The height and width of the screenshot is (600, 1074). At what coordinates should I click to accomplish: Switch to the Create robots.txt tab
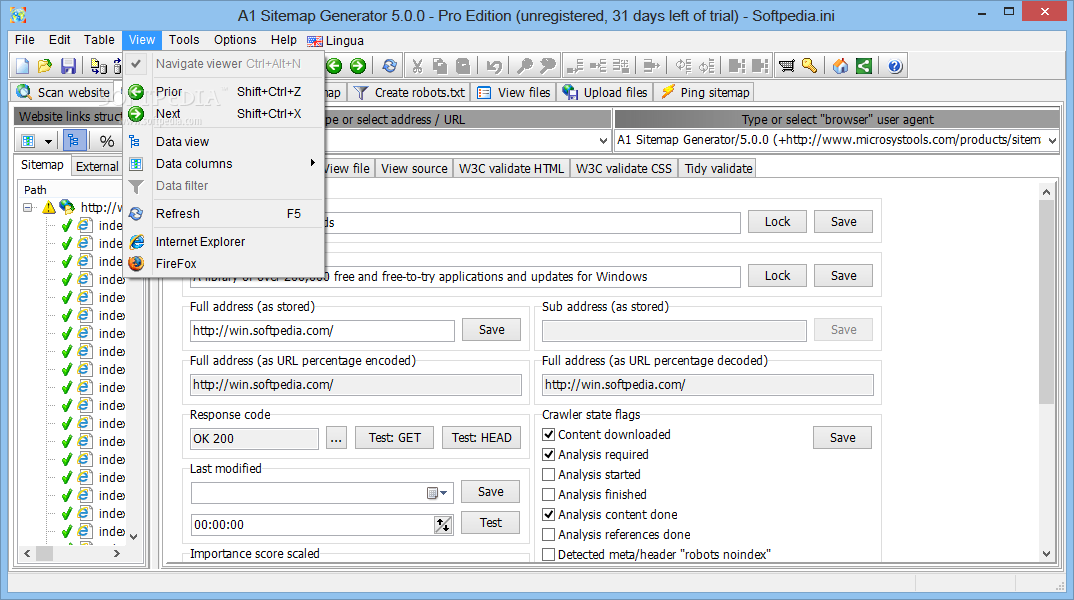point(410,92)
